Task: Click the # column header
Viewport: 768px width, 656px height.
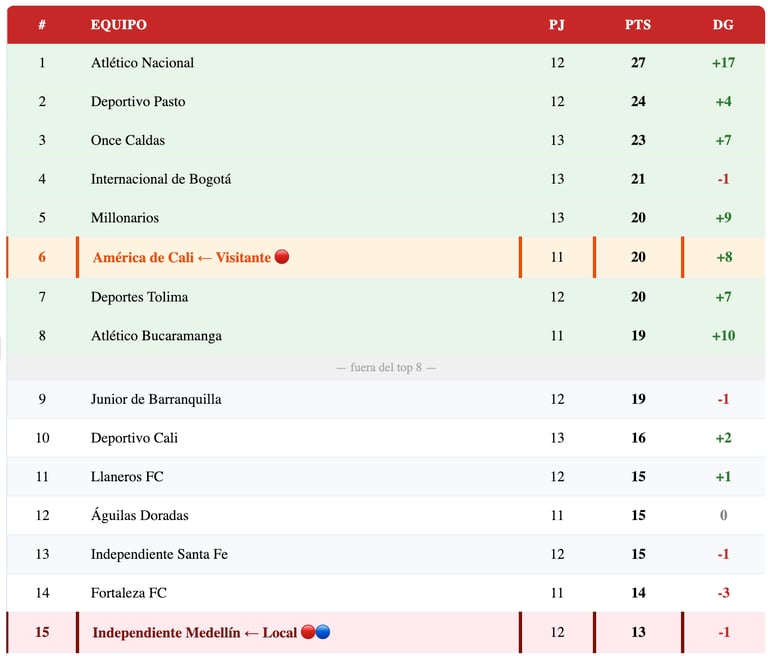Action: (42, 24)
